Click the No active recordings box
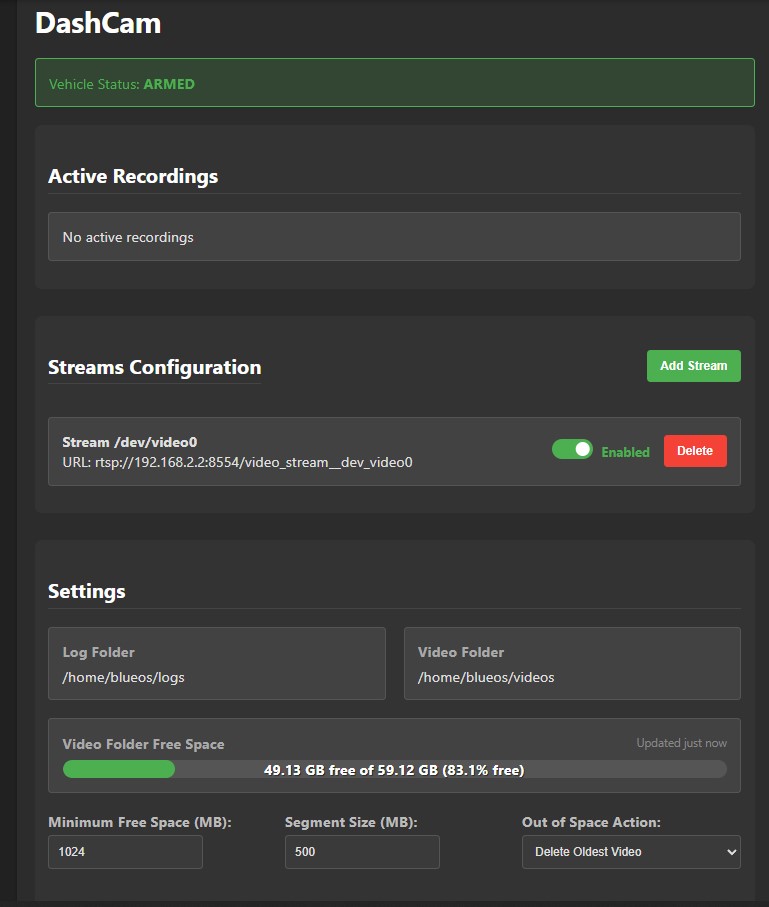 pyautogui.click(x=394, y=237)
